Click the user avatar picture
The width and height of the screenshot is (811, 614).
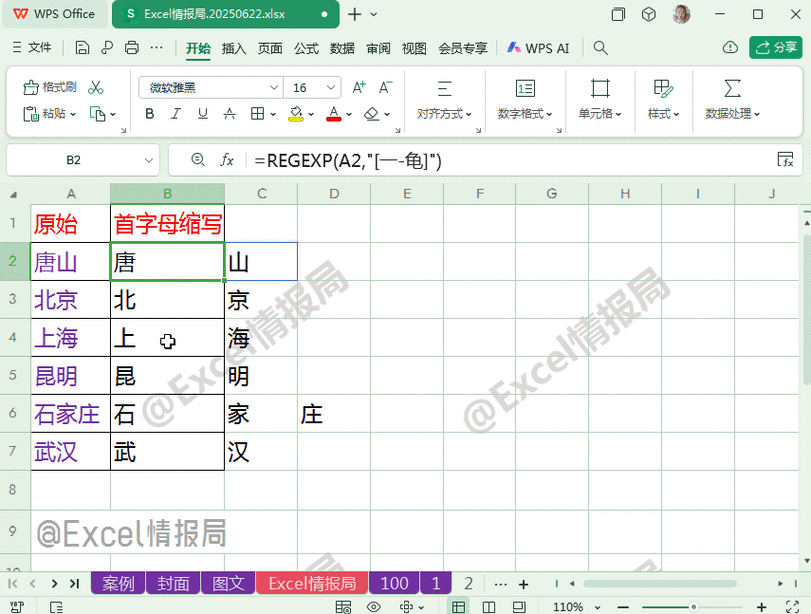coord(681,14)
